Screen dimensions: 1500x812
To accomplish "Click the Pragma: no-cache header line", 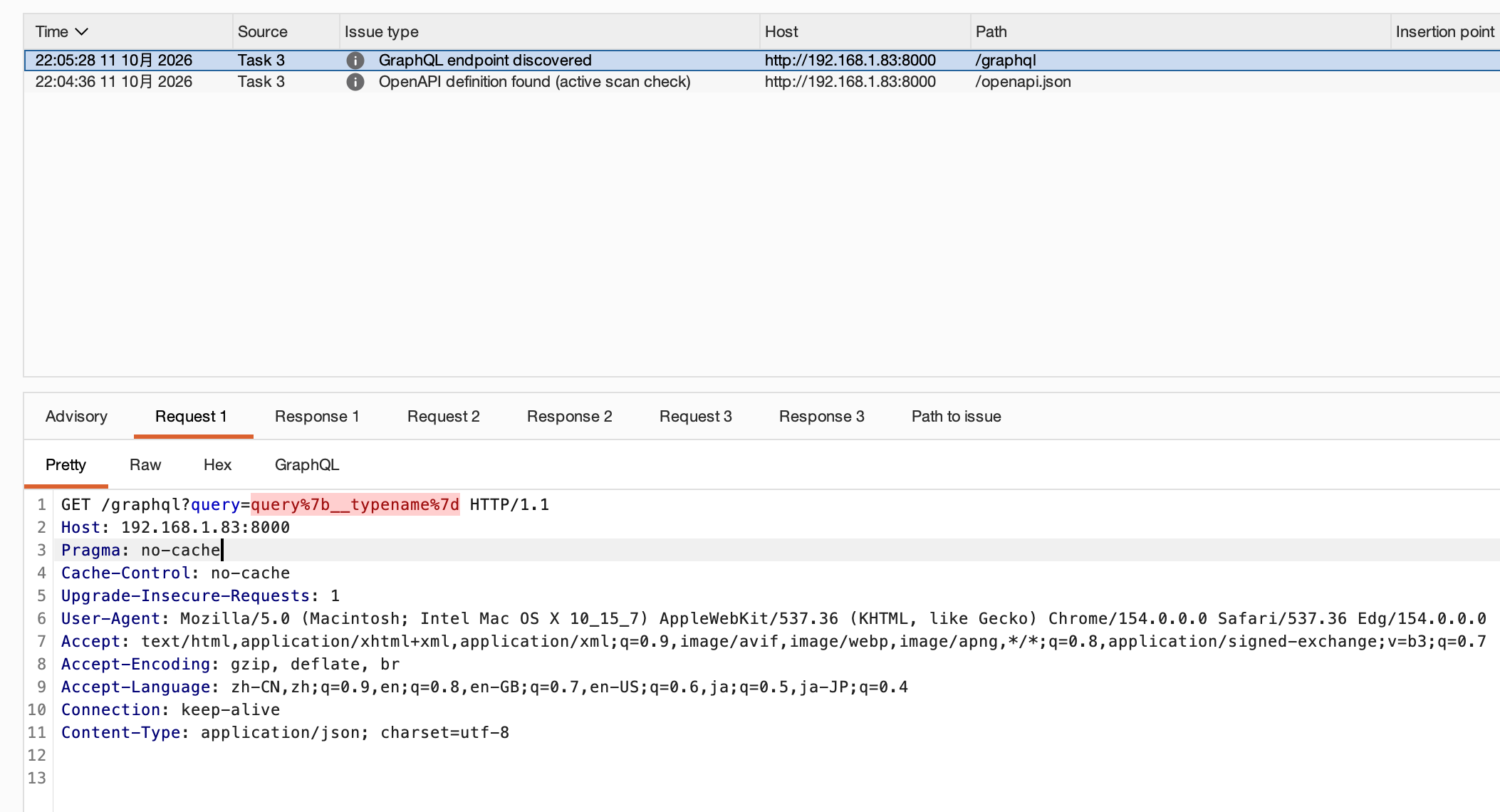I will pos(141,551).
